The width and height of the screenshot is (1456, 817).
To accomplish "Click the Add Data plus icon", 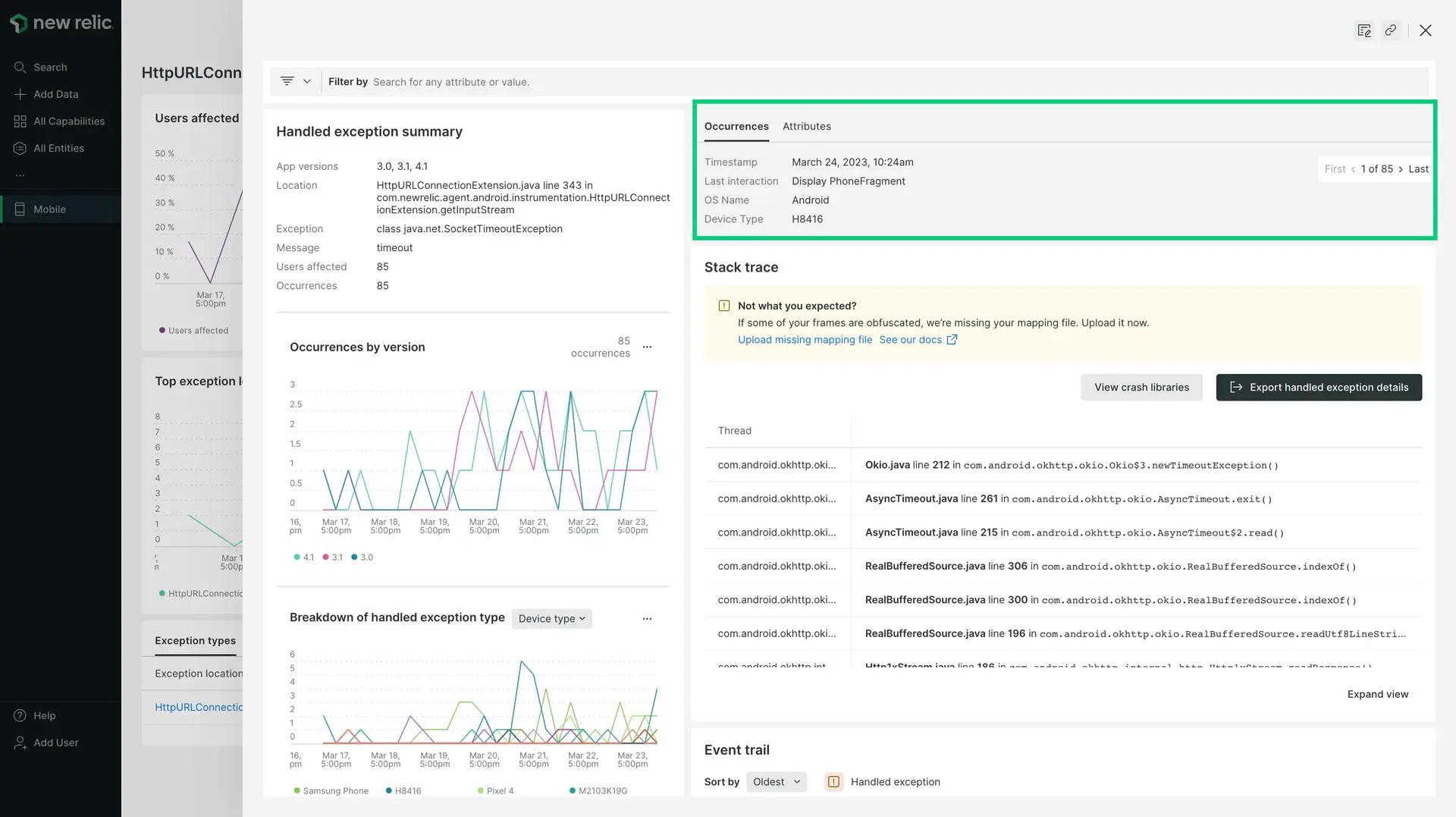I will [x=20, y=94].
